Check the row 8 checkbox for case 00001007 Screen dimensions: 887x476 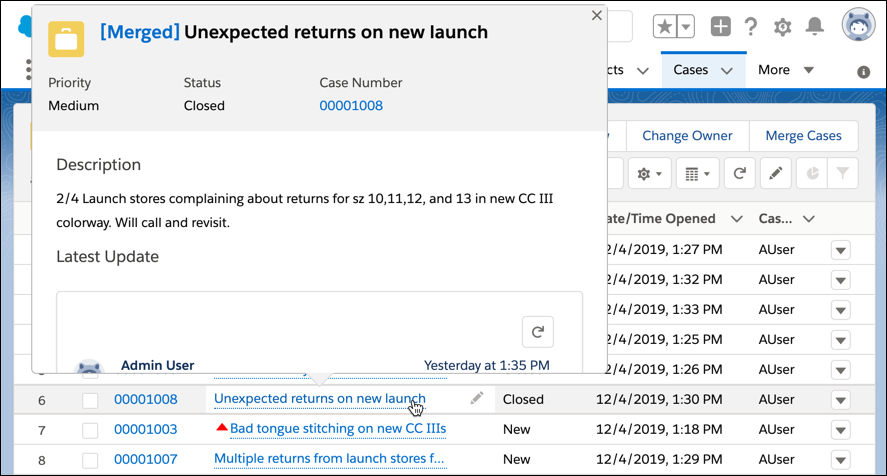pyautogui.click(x=90, y=460)
